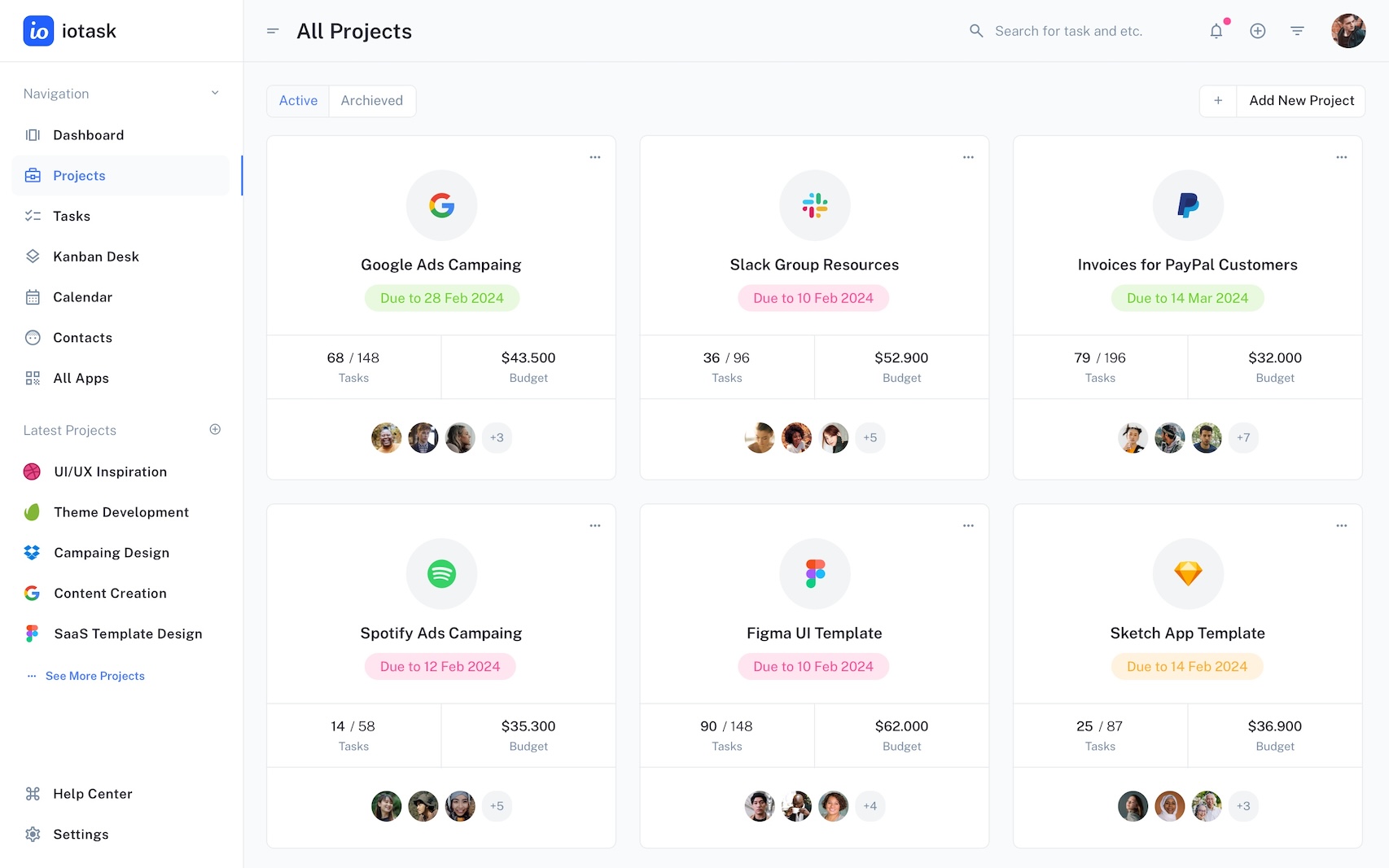This screenshot has height=868, width=1389.
Task: Open the user profile avatar
Action: [x=1347, y=31]
